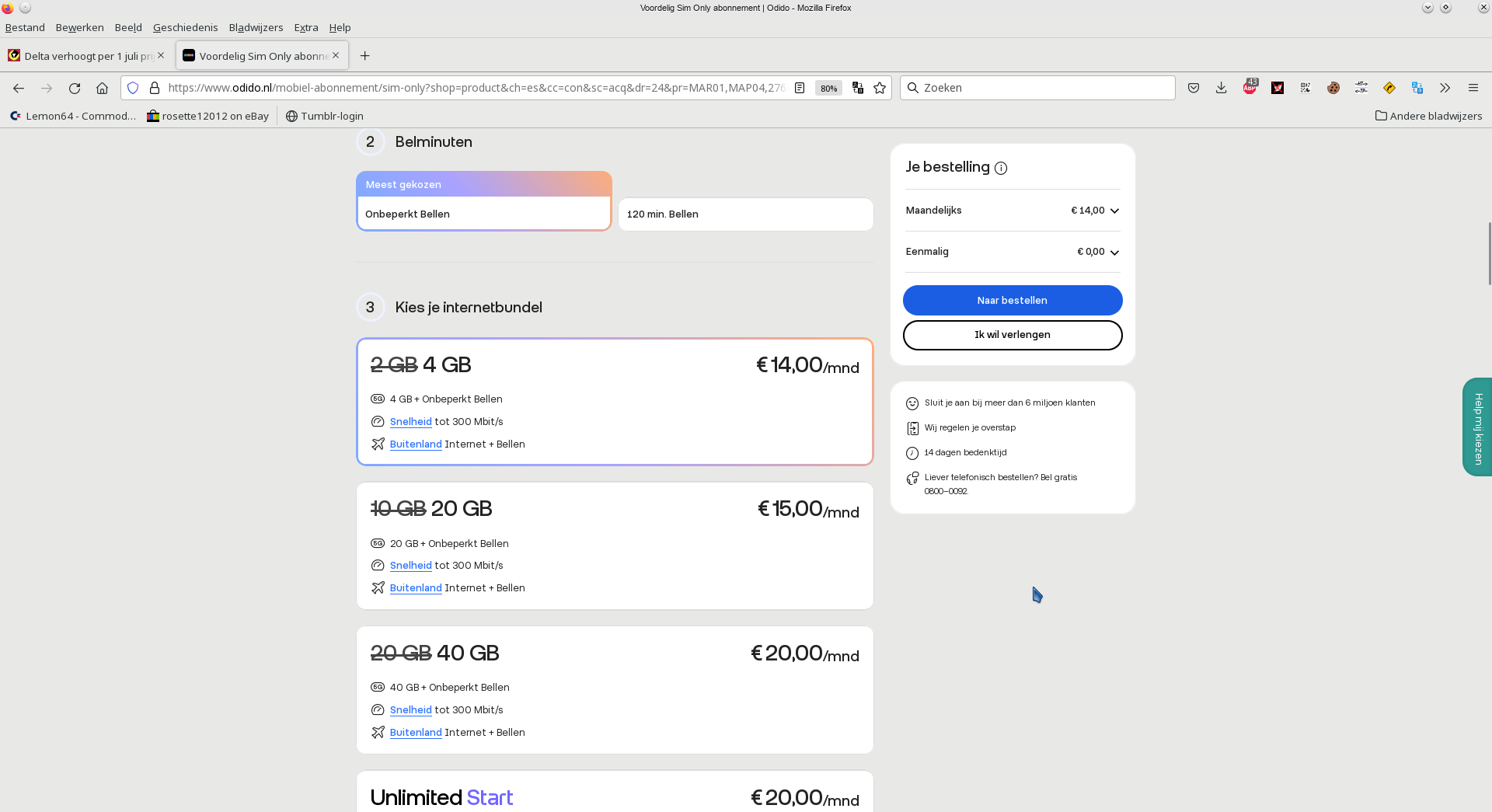Click Ik wil verlengen button
Viewport: 1492px width, 812px height.
[1013, 335]
